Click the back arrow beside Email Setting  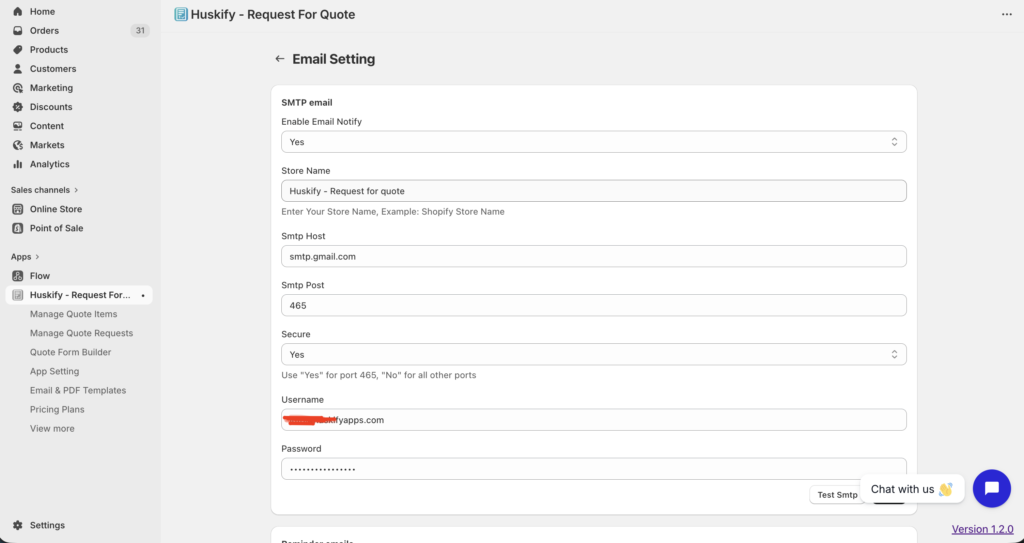pyautogui.click(x=280, y=59)
